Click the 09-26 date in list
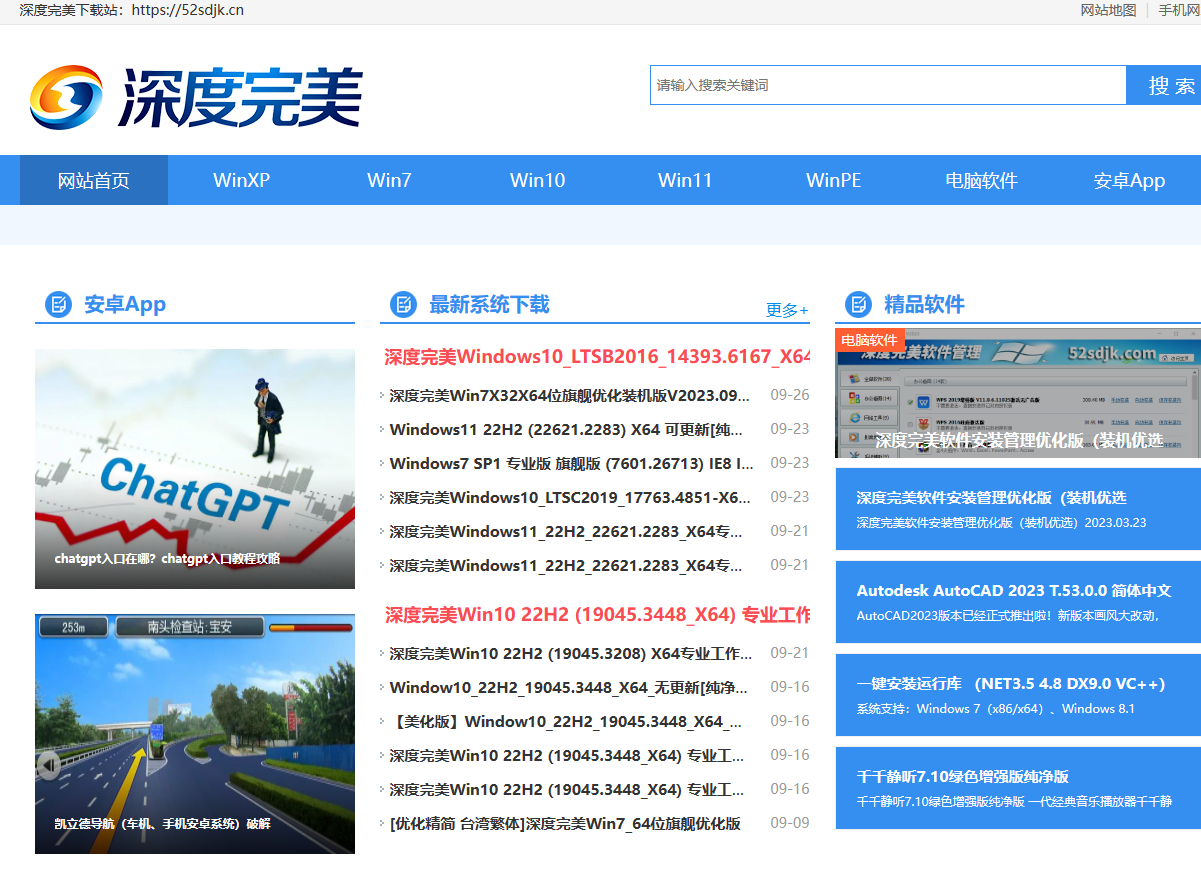 click(x=790, y=395)
